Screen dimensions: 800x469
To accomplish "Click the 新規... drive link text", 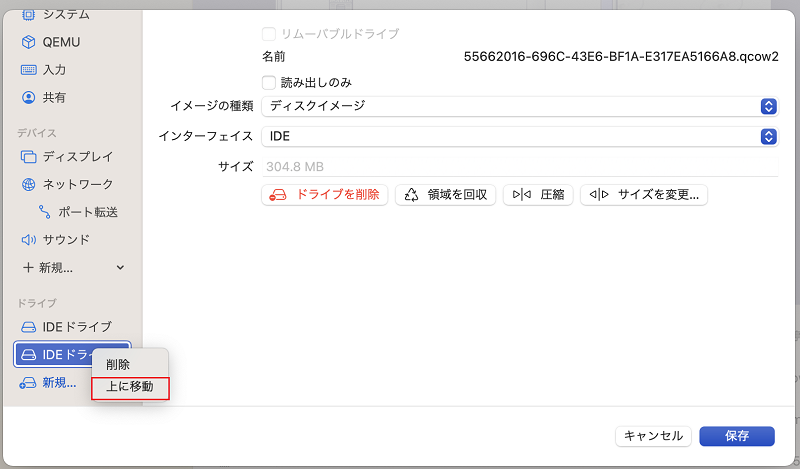I will coord(59,383).
